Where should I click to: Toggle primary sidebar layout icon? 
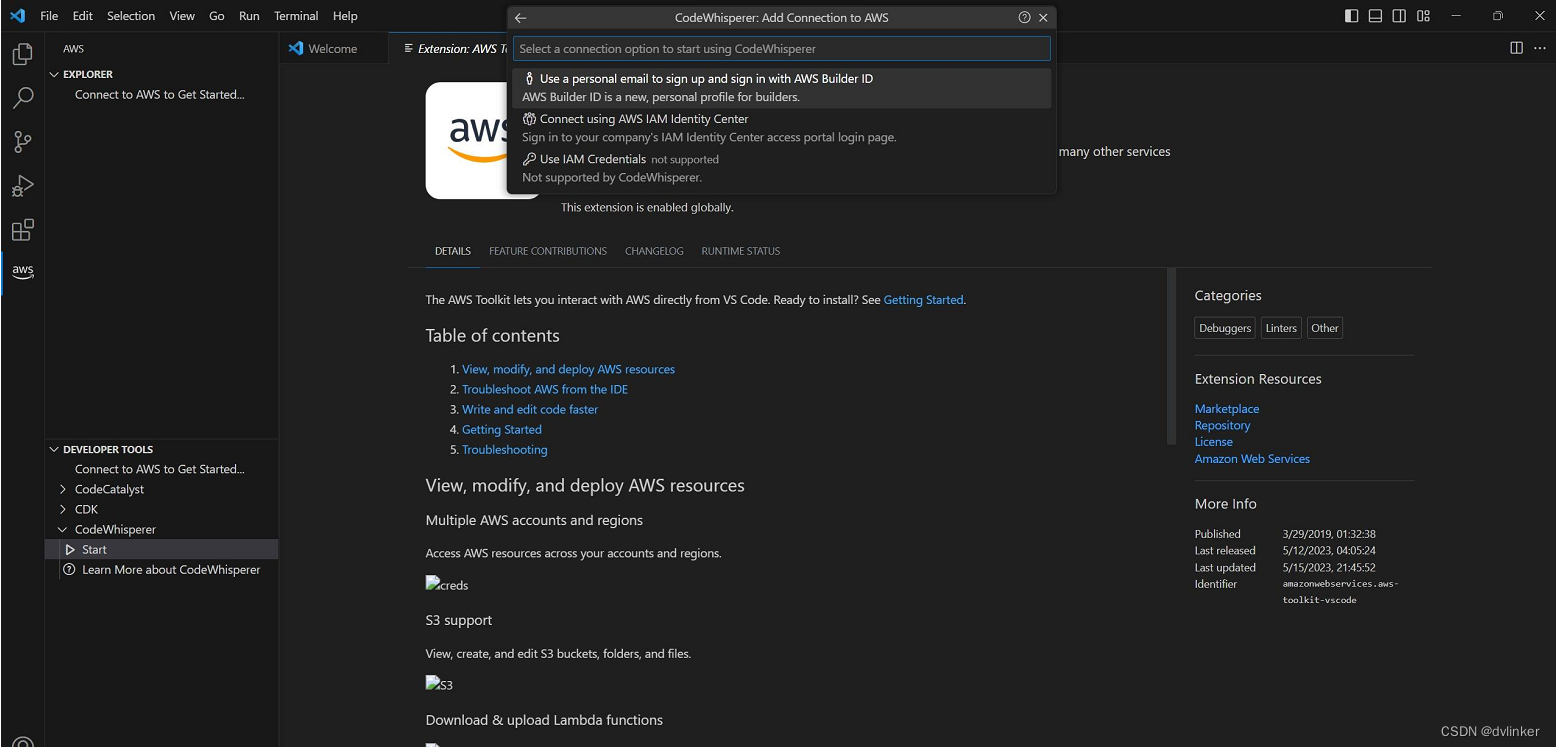(x=1352, y=16)
